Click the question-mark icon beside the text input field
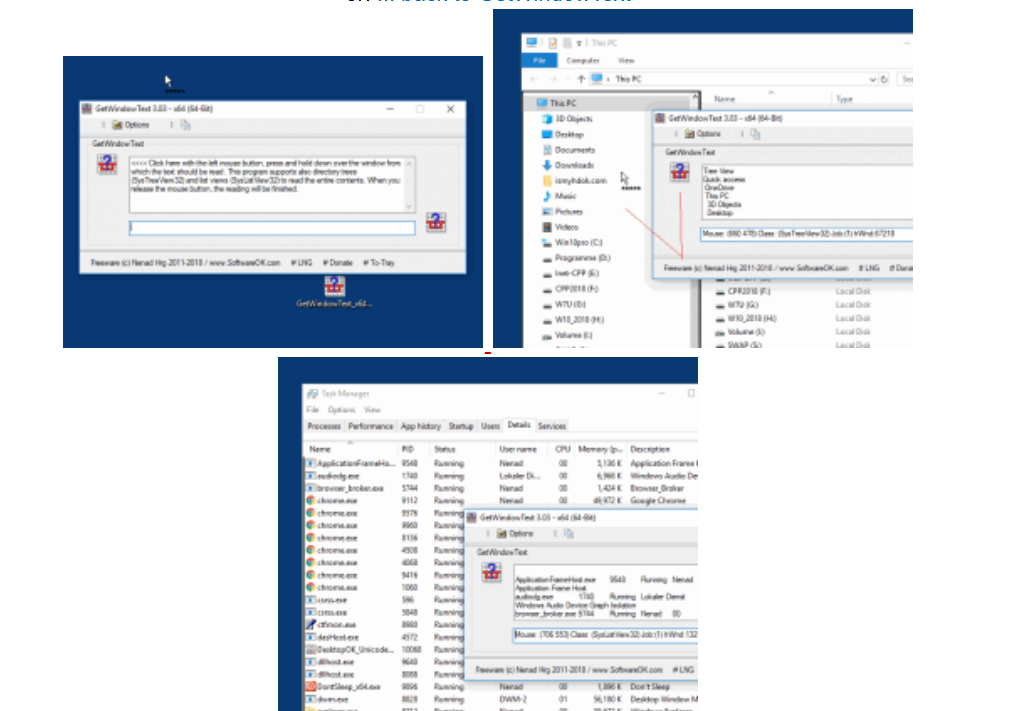The height and width of the screenshot is (711, 1035). pos(436,221)
